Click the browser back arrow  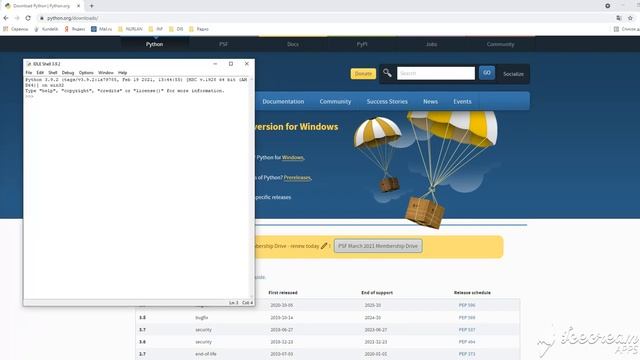pyautogui.click(x=6, y=18)
